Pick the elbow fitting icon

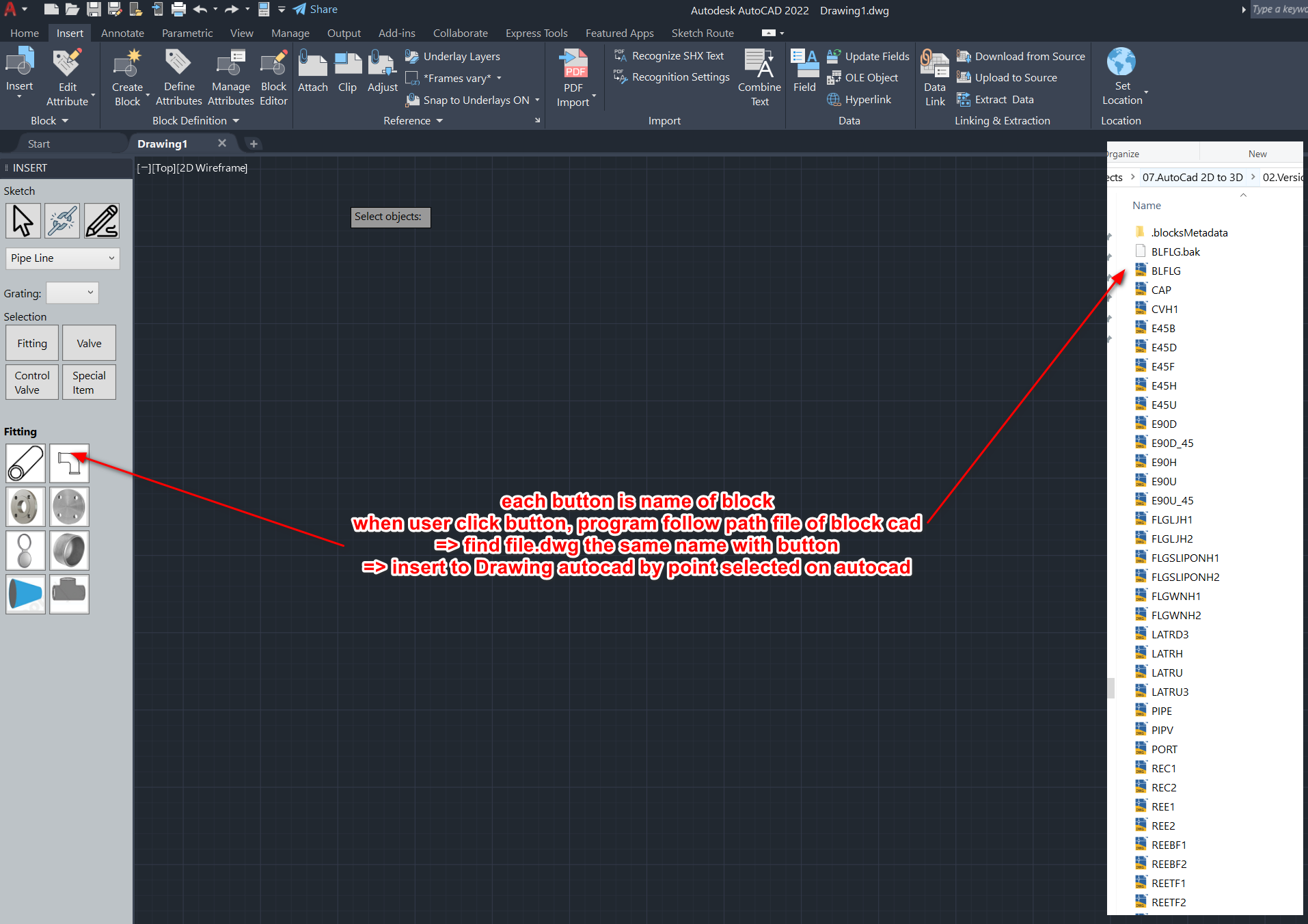69,463
